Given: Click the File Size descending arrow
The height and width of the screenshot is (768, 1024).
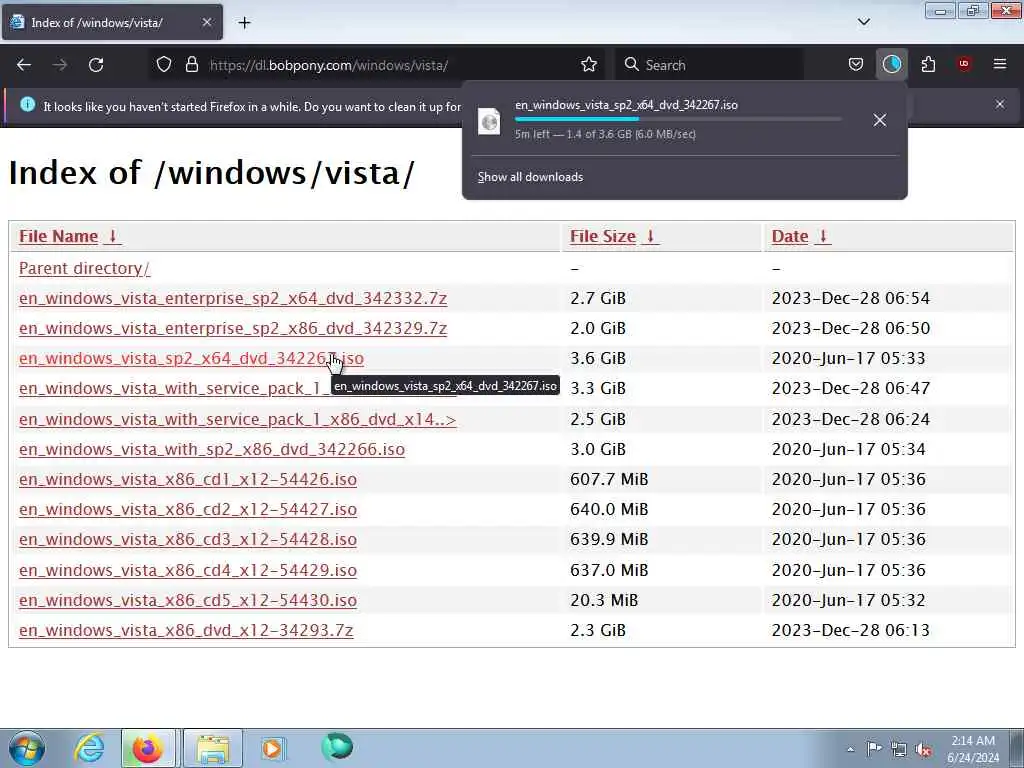Looking at the screenshot, I should click(650, 236).
